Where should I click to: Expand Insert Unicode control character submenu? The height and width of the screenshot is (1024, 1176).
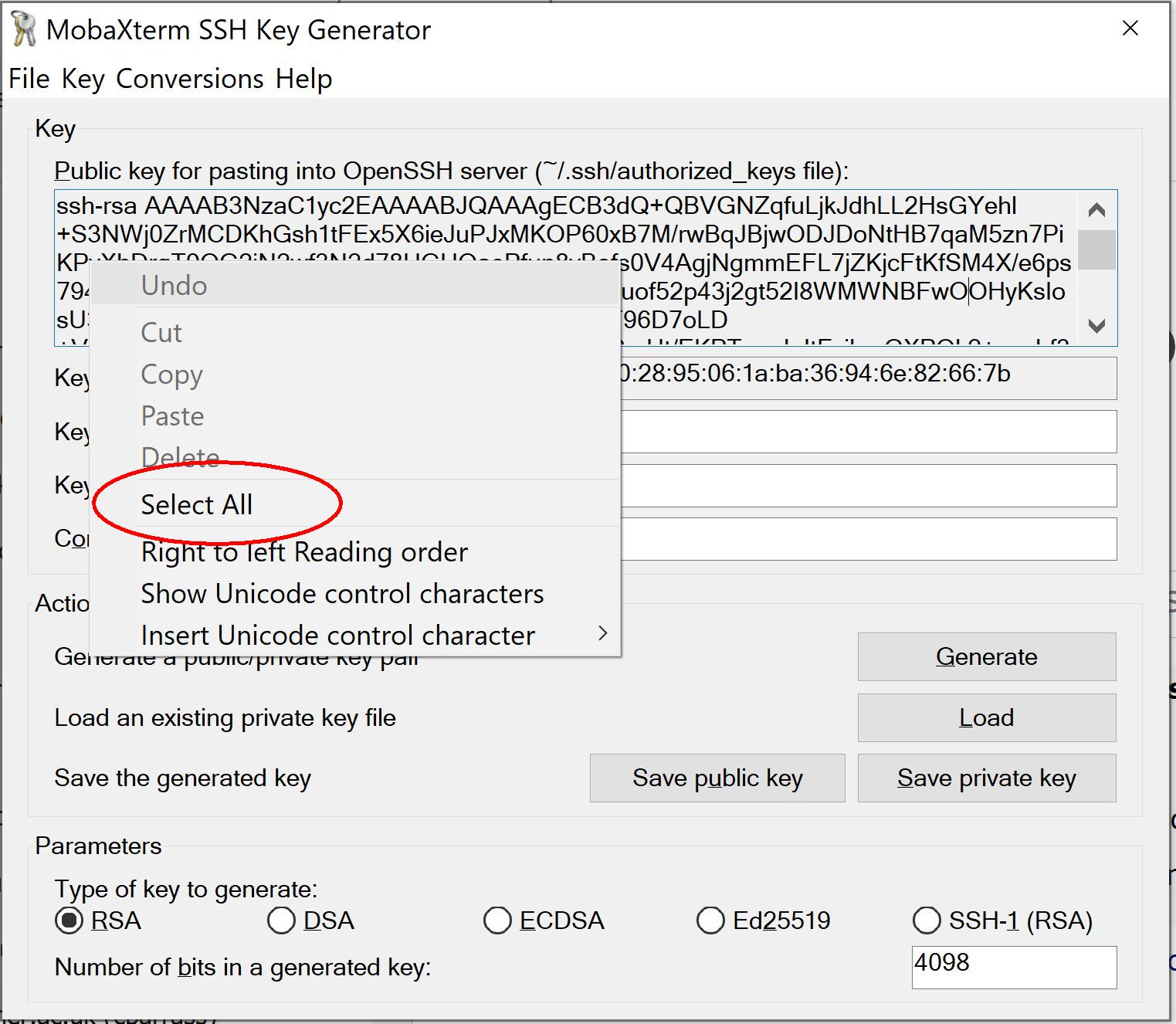[355, 635]
